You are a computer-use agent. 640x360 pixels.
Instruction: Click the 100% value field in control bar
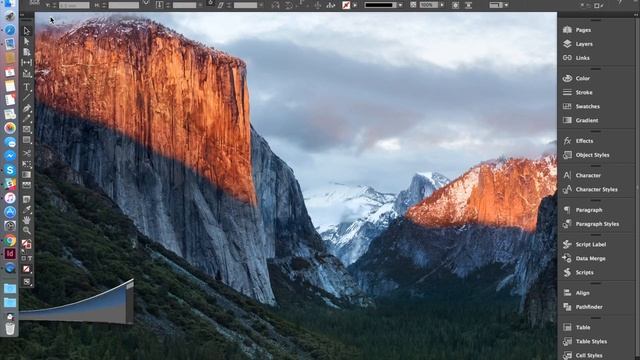click(429, 5)
